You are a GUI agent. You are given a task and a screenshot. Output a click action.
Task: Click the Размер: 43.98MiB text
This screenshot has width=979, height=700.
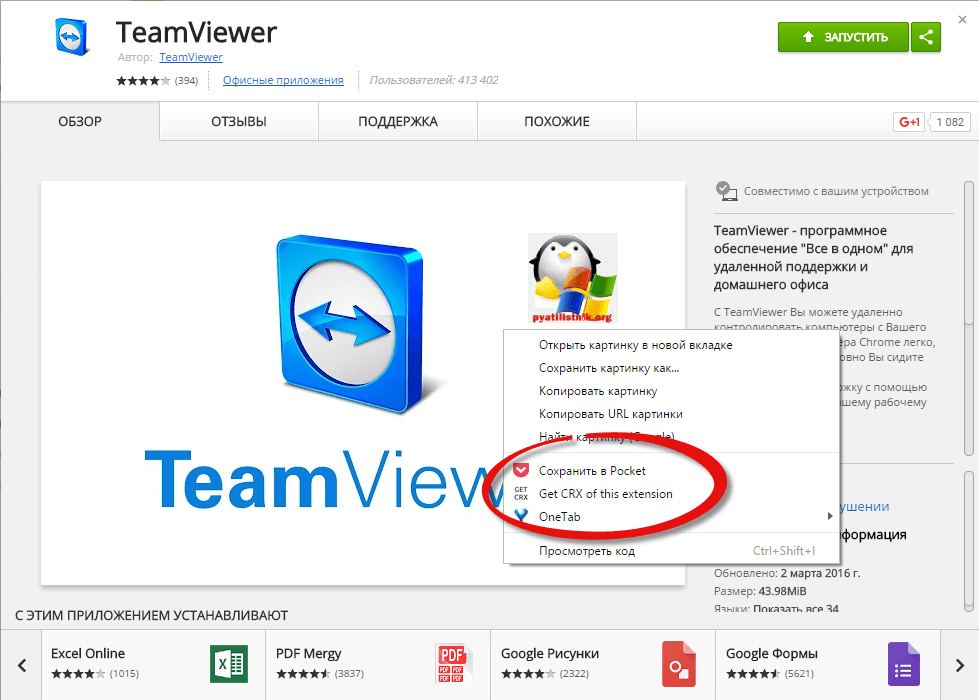point(760,591)
